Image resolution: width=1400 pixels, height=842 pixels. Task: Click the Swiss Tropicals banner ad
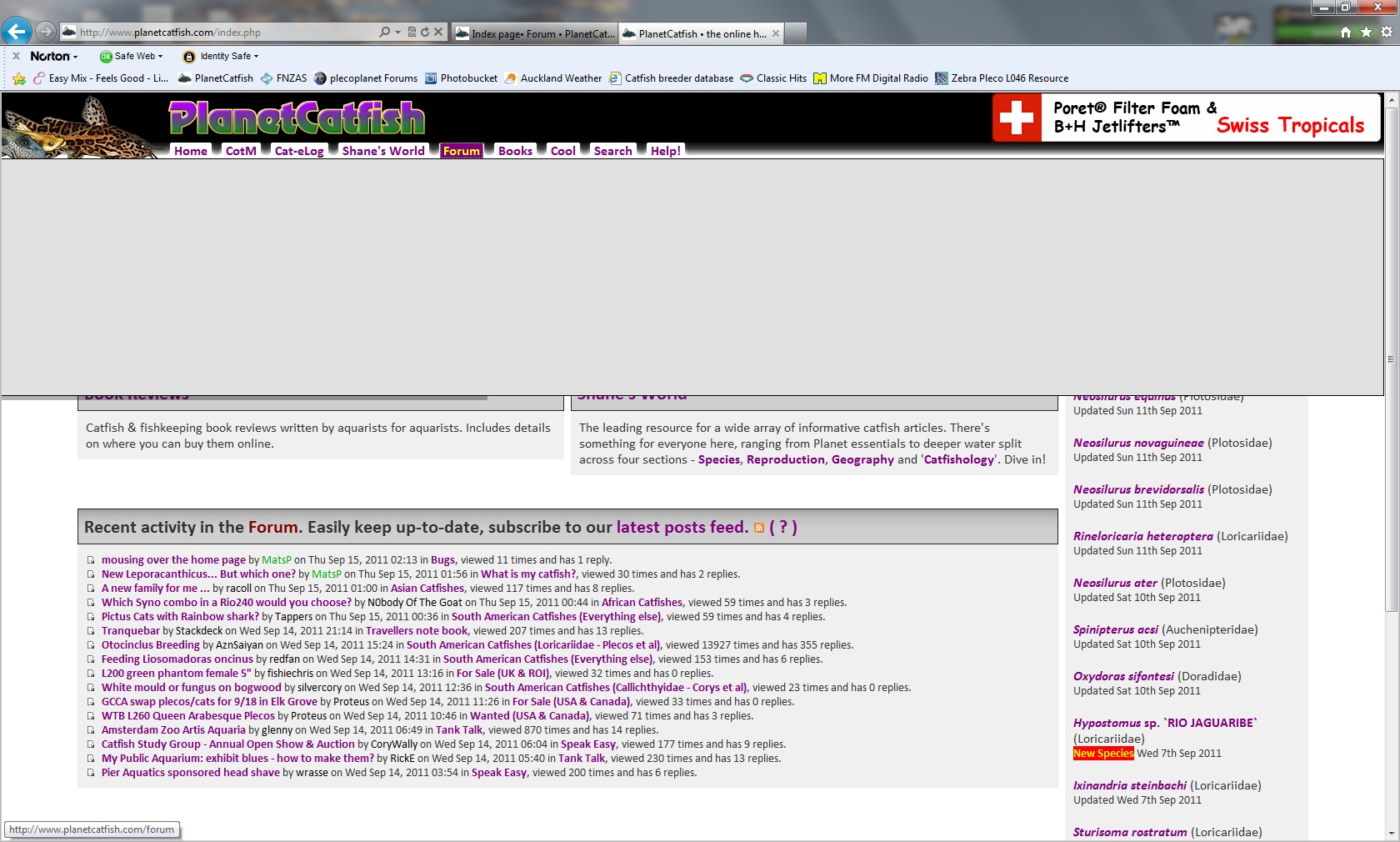tap(1185, 118)
